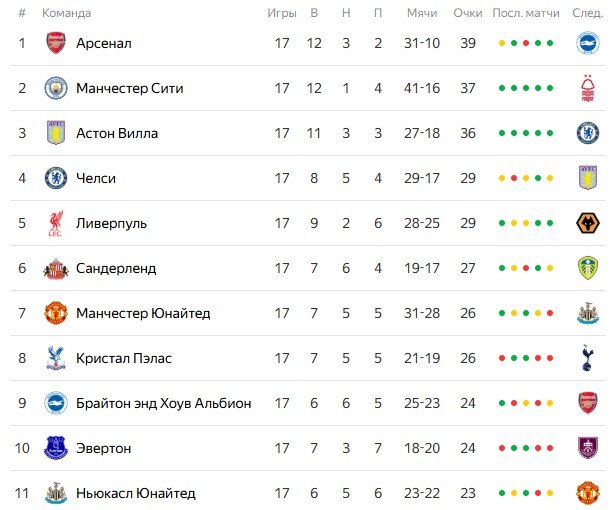Viewport: 611px width, 510px height.
Task: Open the Ньюкасл Юнайтед team link
Action: point(135,493)
